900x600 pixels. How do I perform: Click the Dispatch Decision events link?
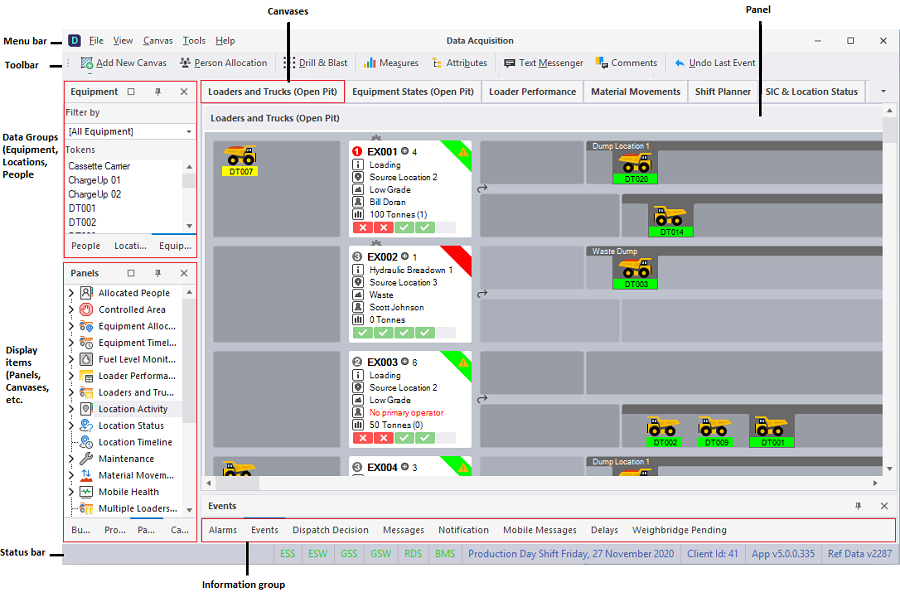click(x=330, y=530)
